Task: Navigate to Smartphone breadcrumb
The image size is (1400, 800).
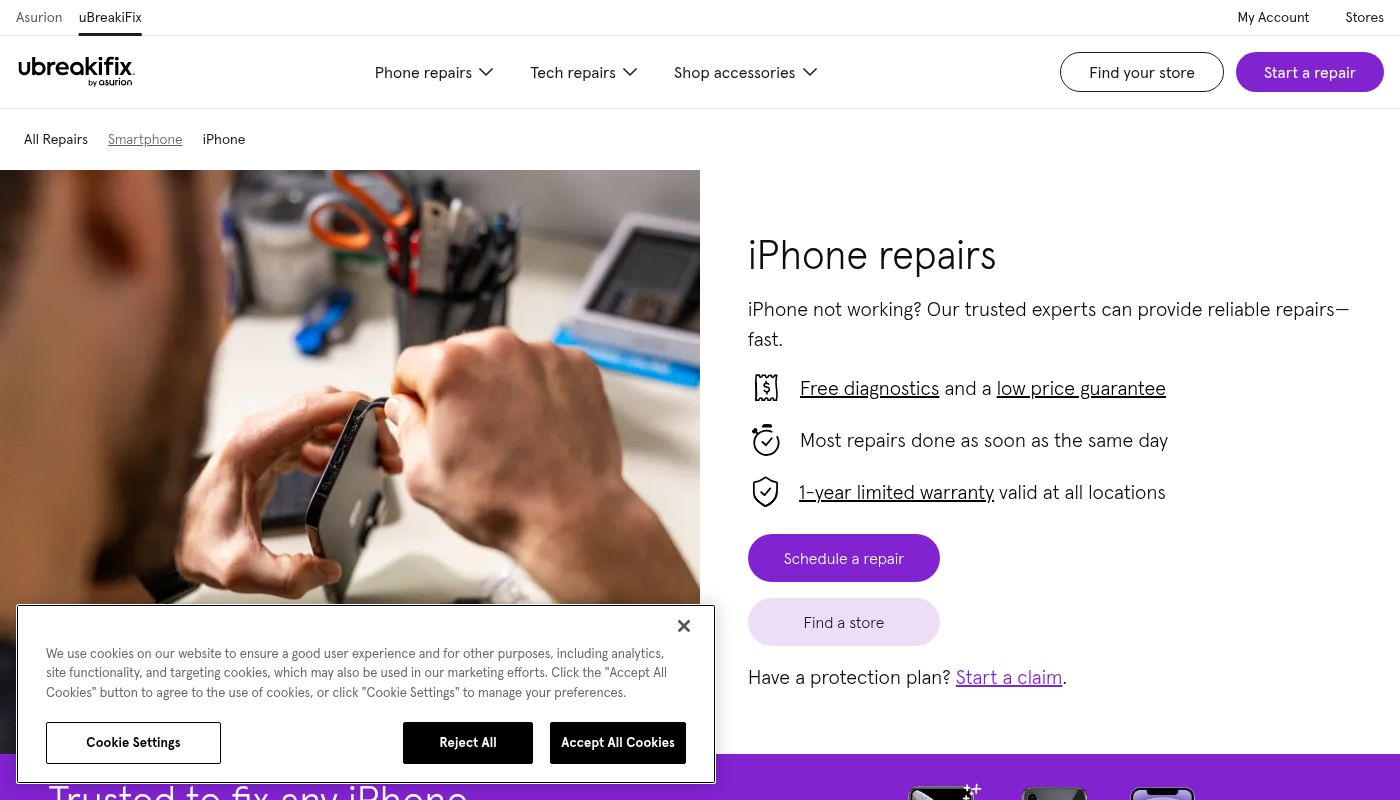Action: click(x=145, y=139)
